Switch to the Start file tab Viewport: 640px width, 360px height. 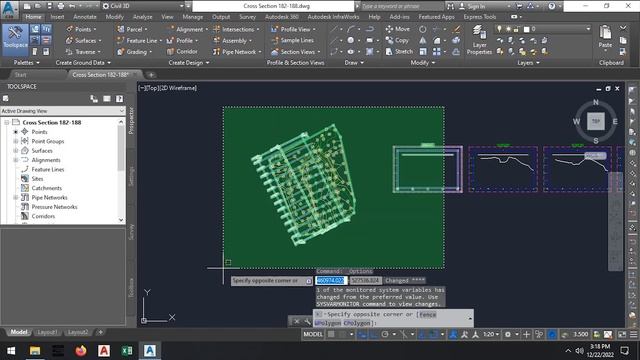click(20, 75)
